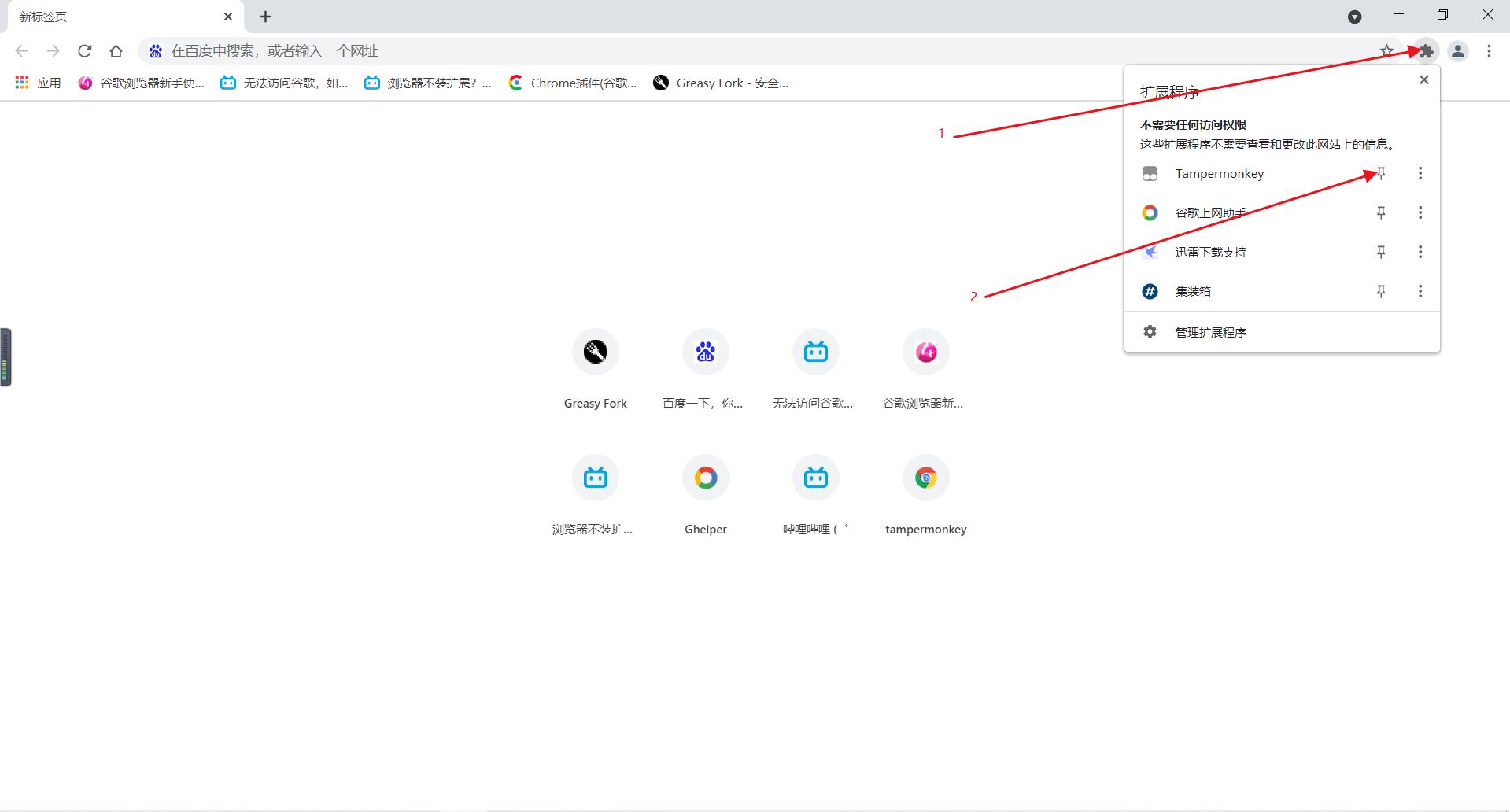Select the 新标签页 tab

[x=126, y=17]
